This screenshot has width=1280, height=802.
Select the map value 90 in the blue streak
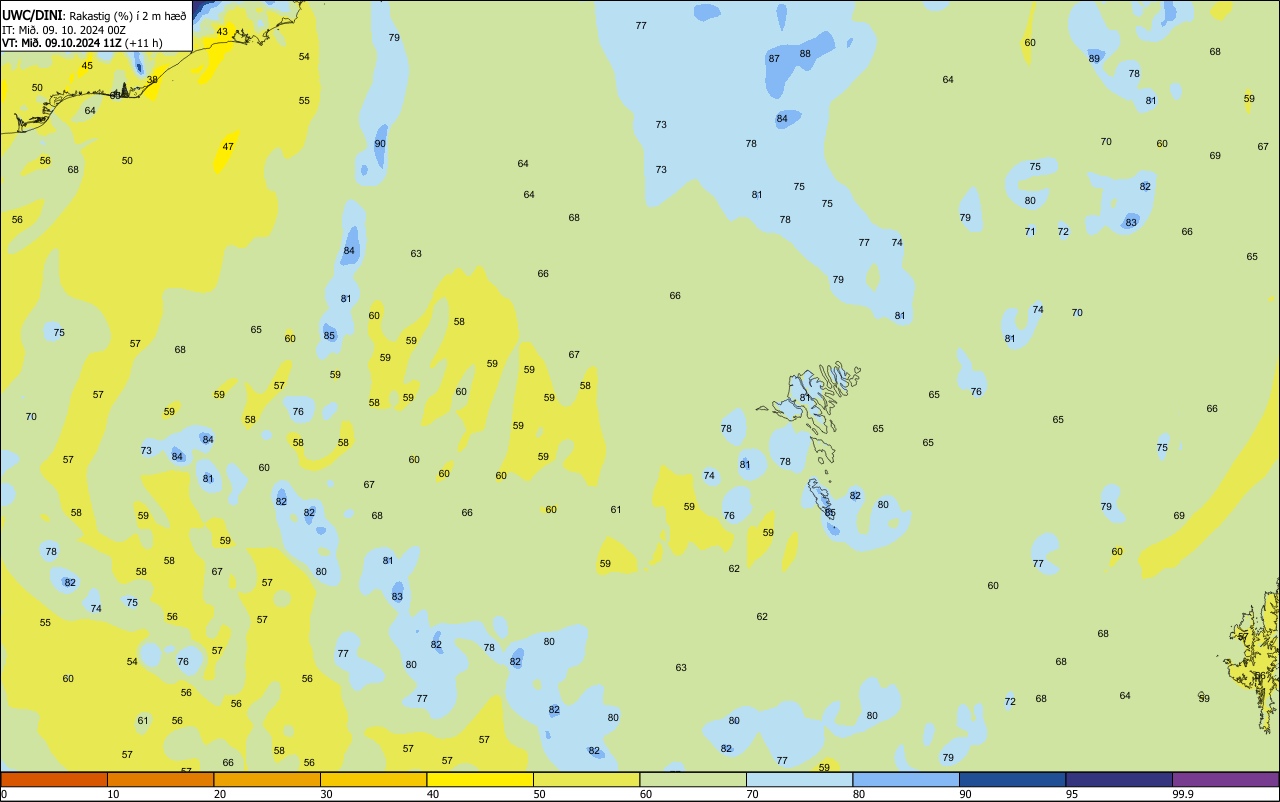click(x=380, y=143)
